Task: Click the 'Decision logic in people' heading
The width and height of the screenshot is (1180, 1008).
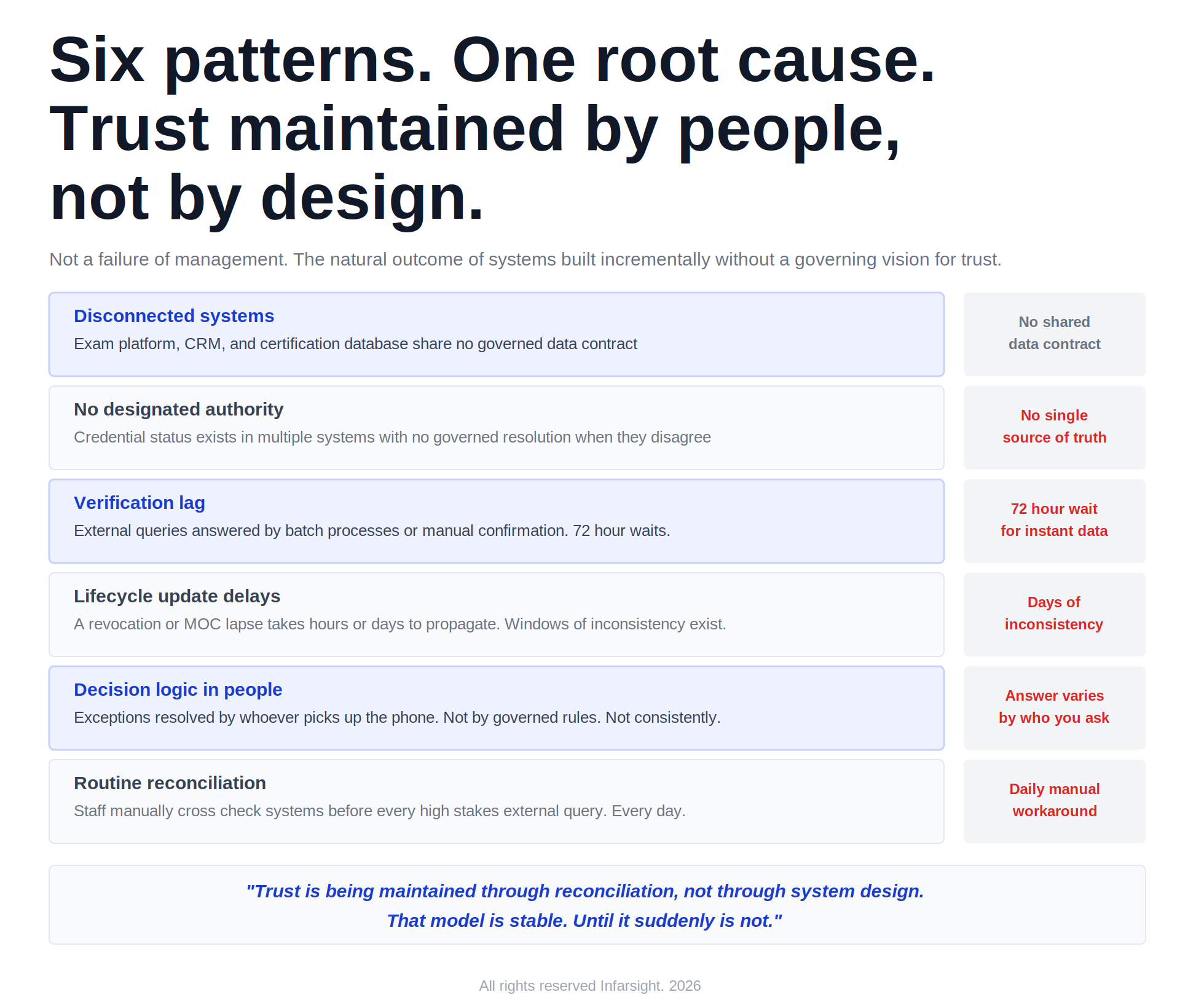Action: click(x=178, y=690)
